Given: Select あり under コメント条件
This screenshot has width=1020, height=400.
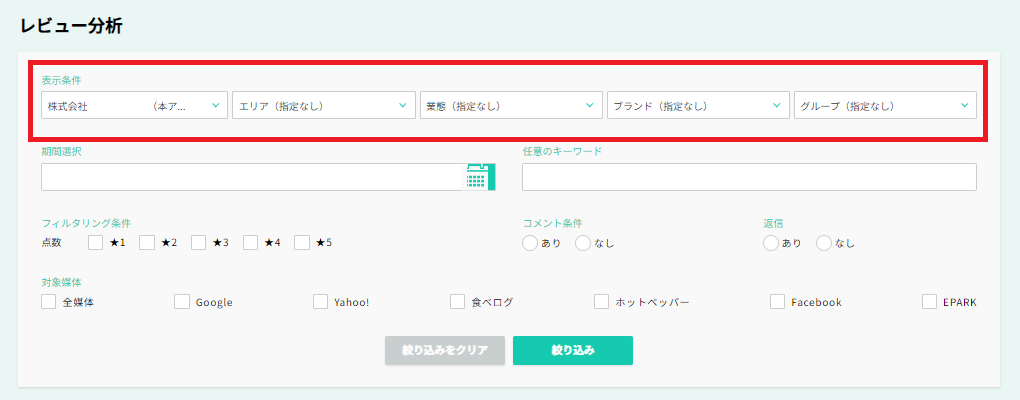Looking at the screenshot, I should point(530,243).
